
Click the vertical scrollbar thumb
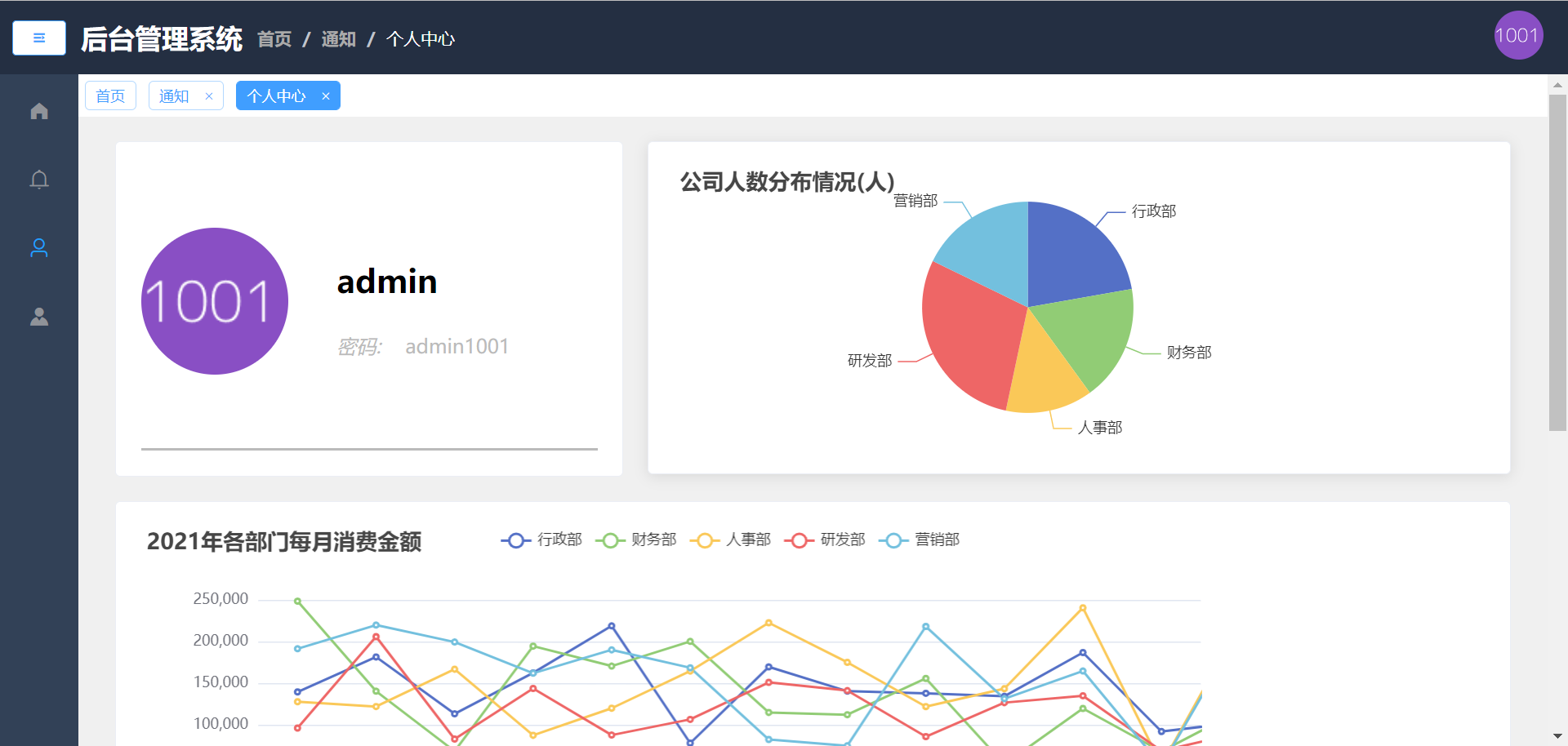coord(1557,262)
